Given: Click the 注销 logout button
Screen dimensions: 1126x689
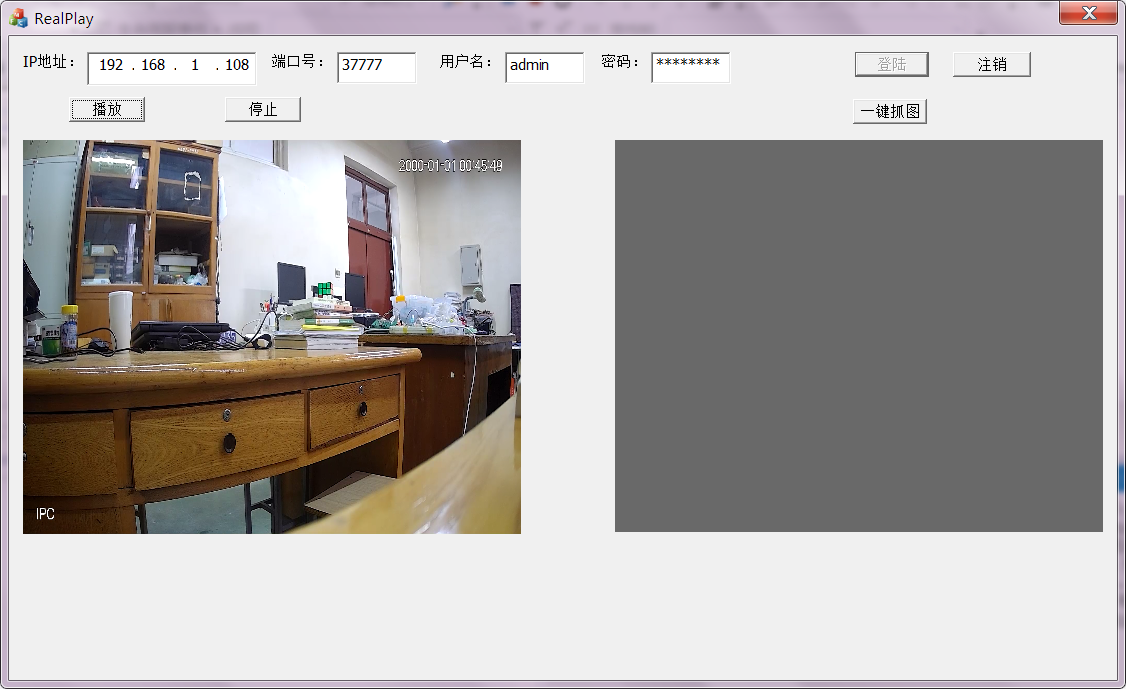Looking at the screenshot, I should (991, 64).
